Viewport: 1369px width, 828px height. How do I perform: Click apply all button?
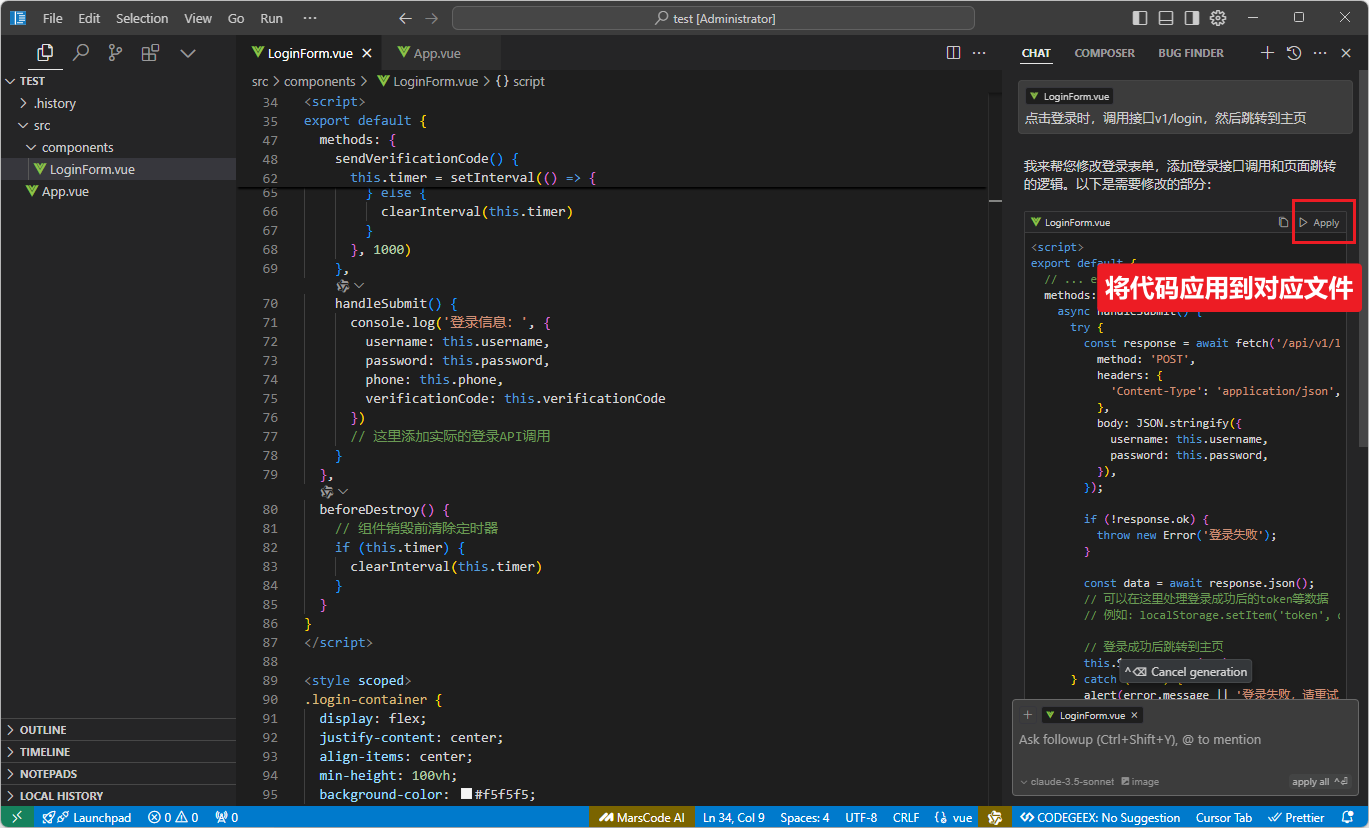coord(1320,782)
